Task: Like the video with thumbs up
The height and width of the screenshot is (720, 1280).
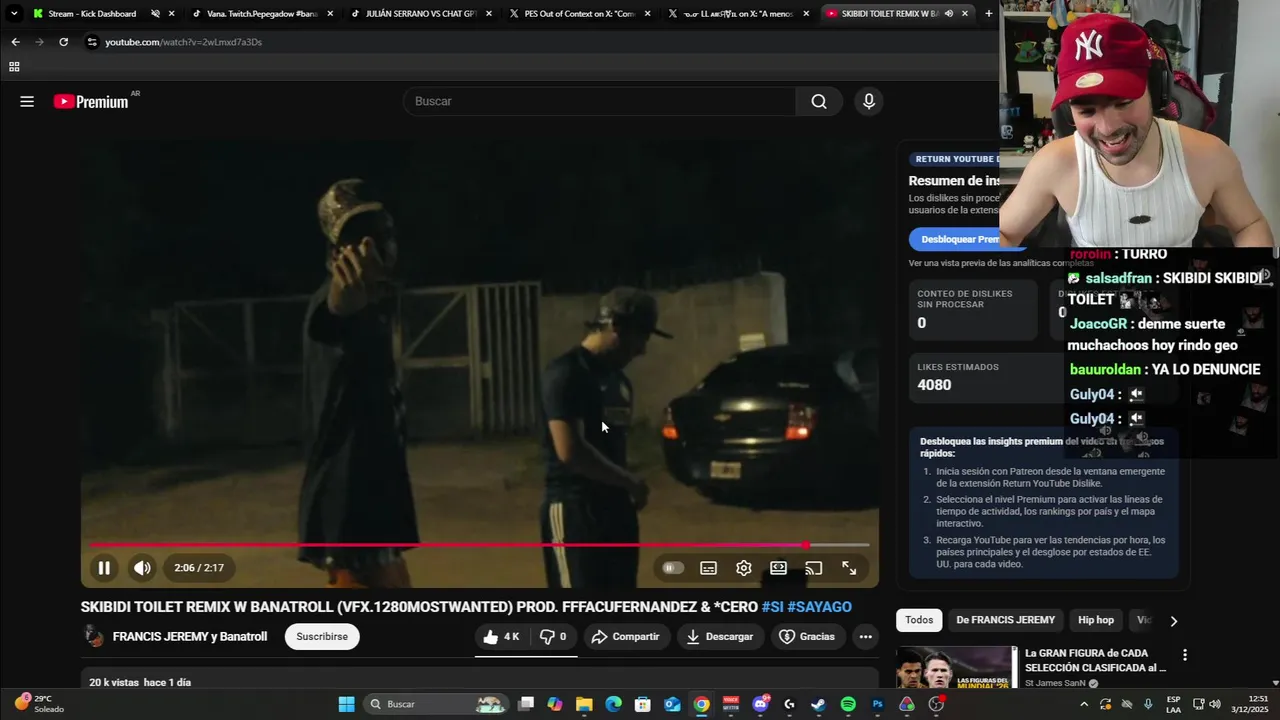Action: coord(501,636)
